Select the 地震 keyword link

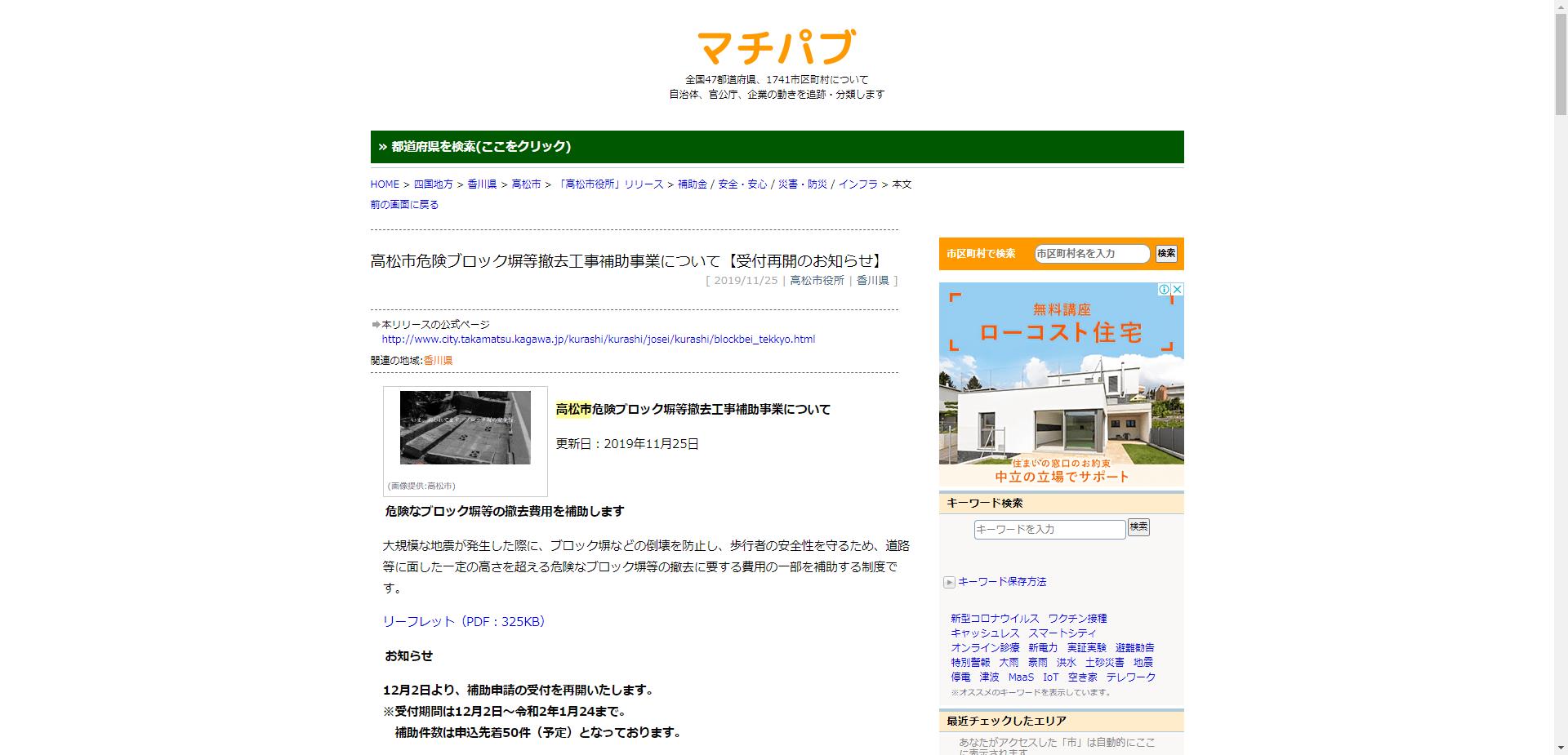pos(1143,662)
